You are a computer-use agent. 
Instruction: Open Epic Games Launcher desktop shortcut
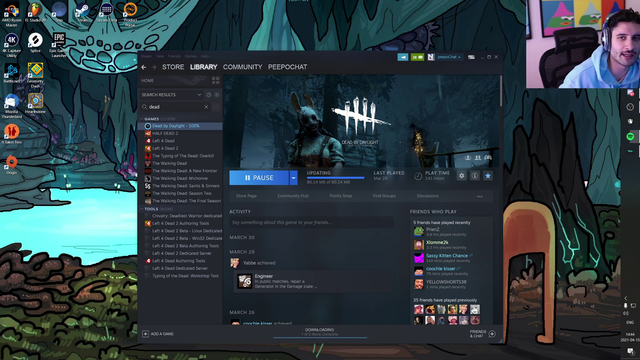click(x=59, y=45)
